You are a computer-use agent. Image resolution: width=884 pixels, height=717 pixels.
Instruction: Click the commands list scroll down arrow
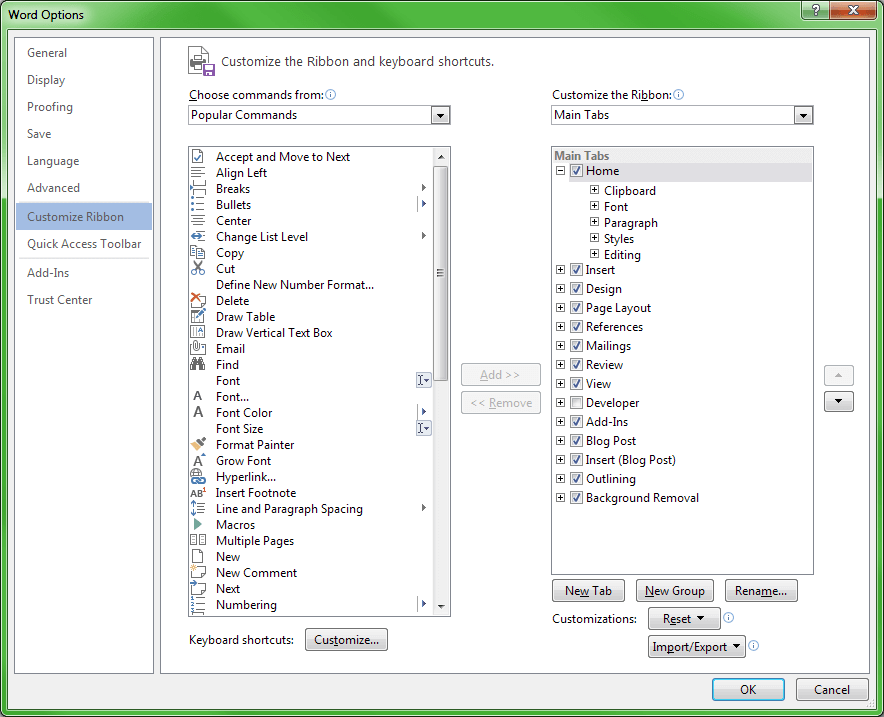pyautogui.click(x=441, y=607)
